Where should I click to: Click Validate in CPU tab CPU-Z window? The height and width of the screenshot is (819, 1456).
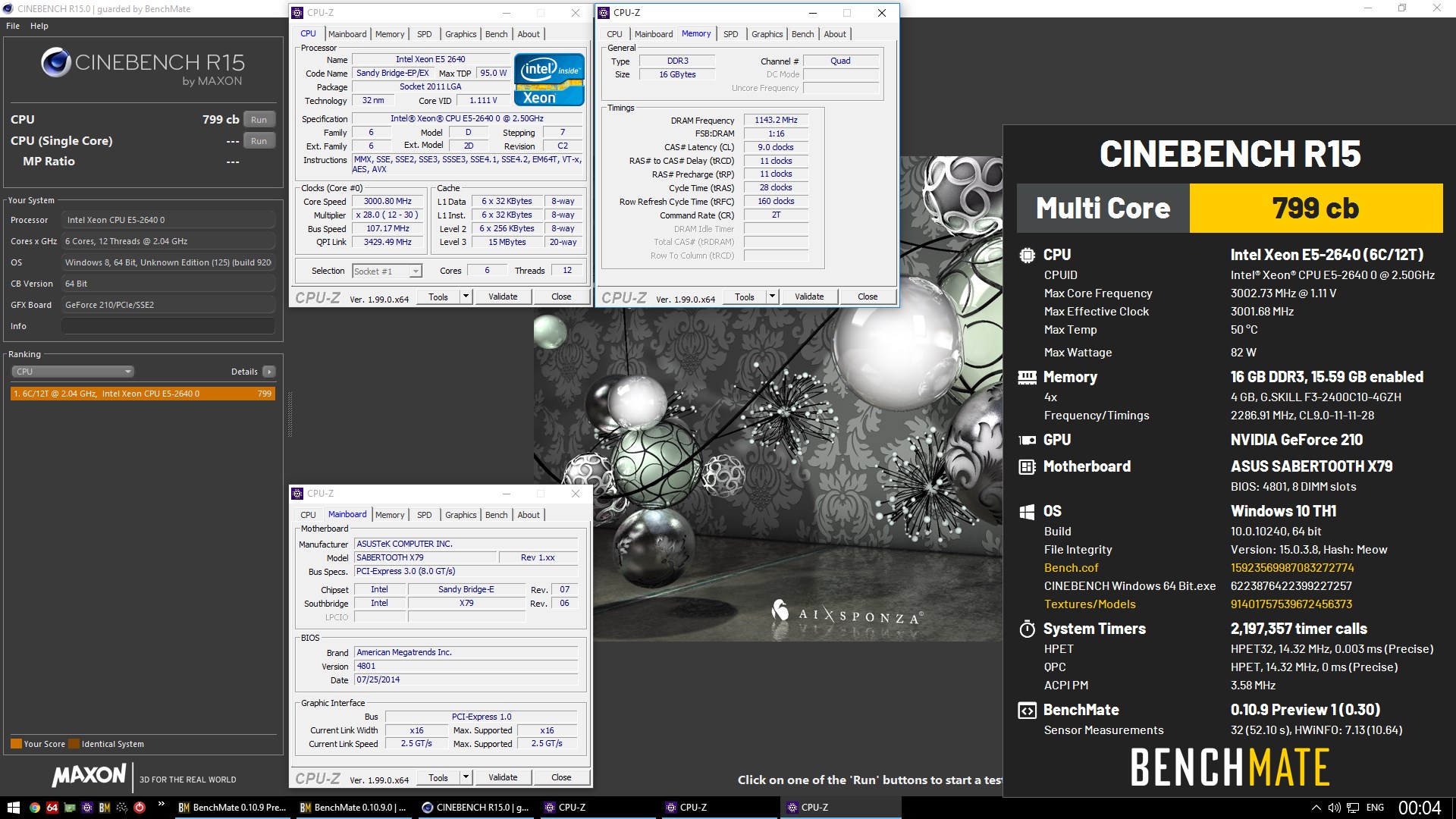pyautogui.click(x=503, y=297)
